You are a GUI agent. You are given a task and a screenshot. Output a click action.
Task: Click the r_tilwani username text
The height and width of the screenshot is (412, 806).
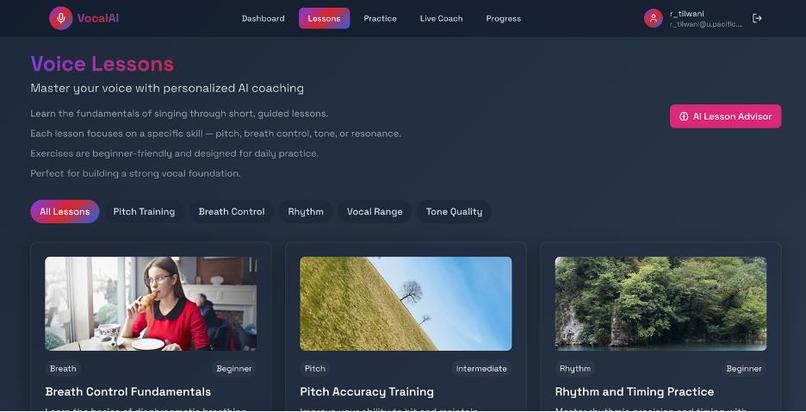click(x=687, y=14)
